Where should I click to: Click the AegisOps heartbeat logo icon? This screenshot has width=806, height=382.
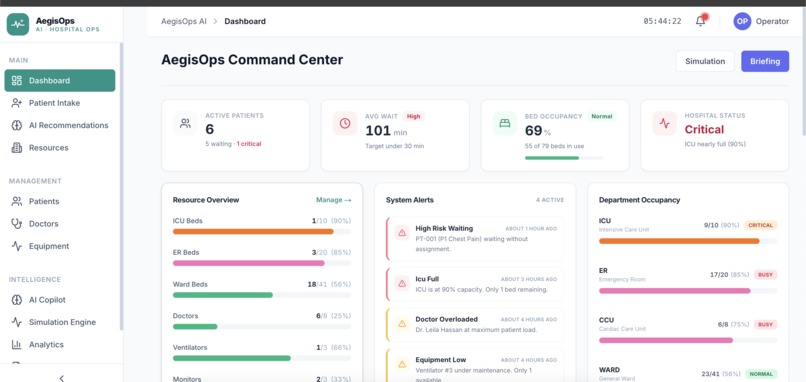click(17, 24)
